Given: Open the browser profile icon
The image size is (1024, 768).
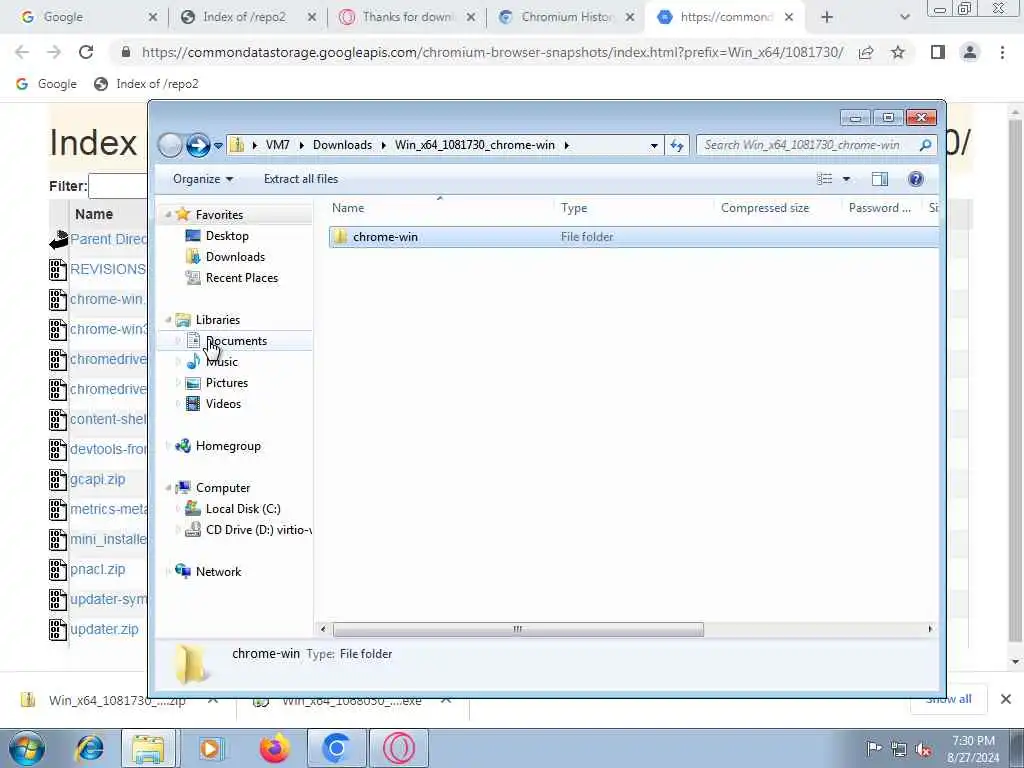Looking at the screenshot, I should pyautogui.click(x=970, y=52).
